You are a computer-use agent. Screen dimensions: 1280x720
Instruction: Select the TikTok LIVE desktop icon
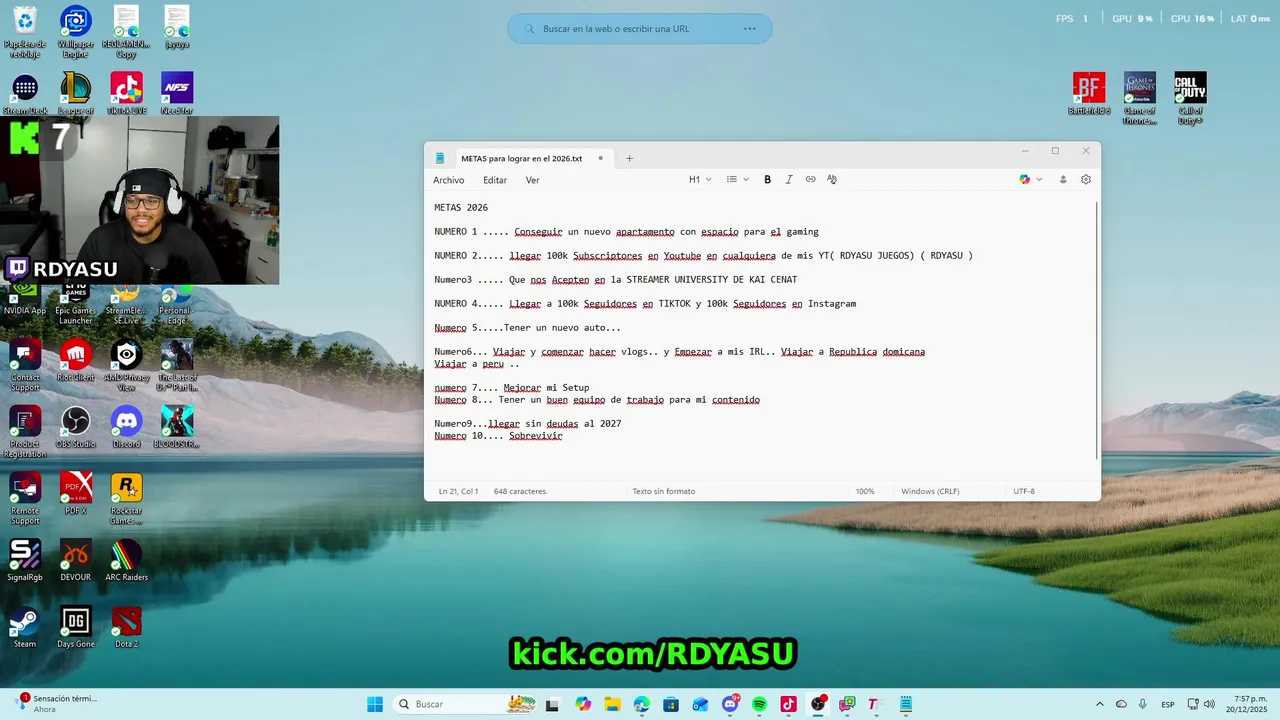coord(126,94)
